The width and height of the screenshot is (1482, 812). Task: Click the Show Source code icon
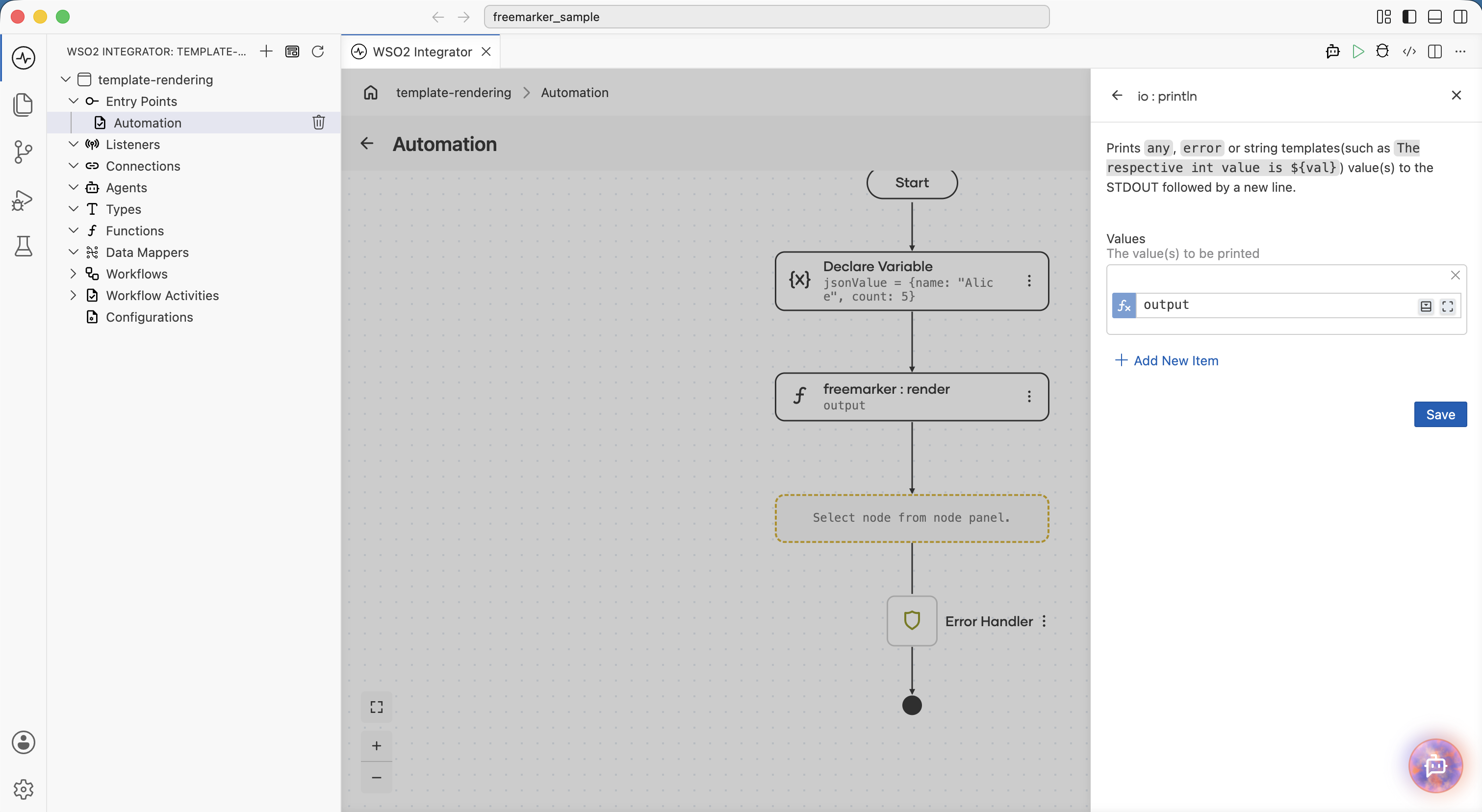coord(1409,51)
